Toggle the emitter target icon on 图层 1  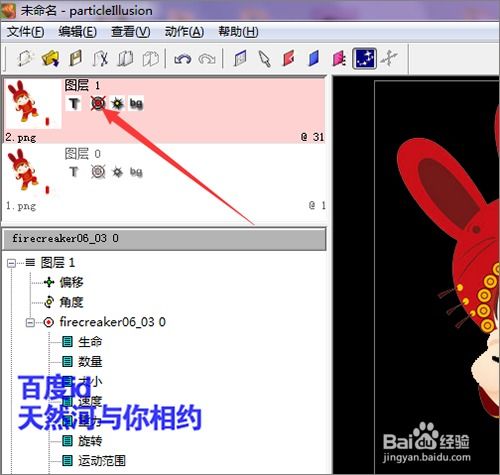(98, 103)
